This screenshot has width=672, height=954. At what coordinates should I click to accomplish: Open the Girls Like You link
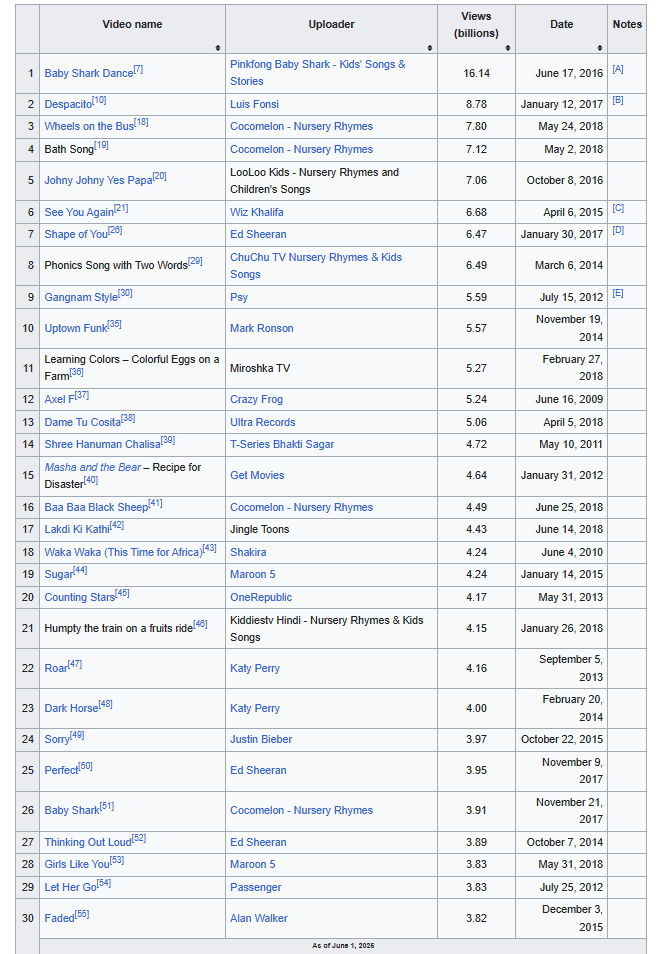coord(77,865)
